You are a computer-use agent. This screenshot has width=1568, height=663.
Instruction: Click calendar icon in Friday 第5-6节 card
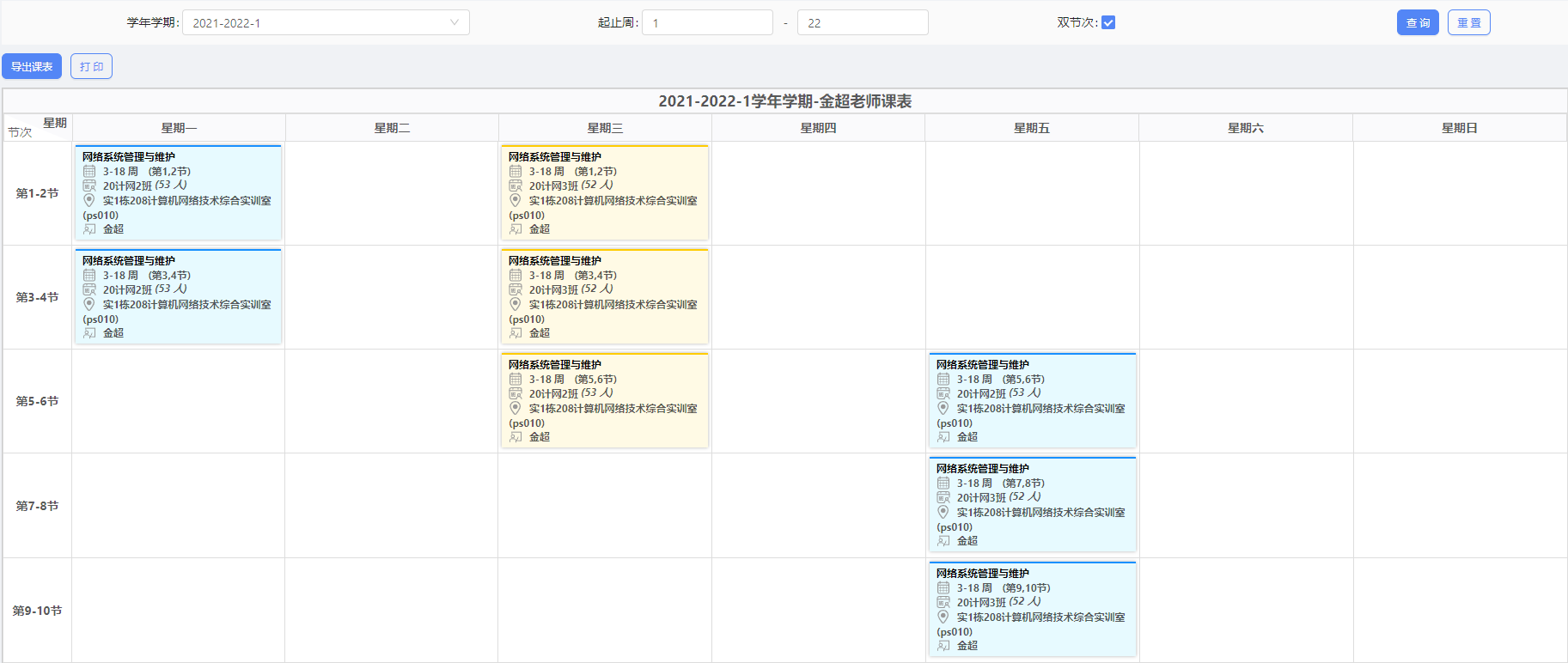pos(943,379)
